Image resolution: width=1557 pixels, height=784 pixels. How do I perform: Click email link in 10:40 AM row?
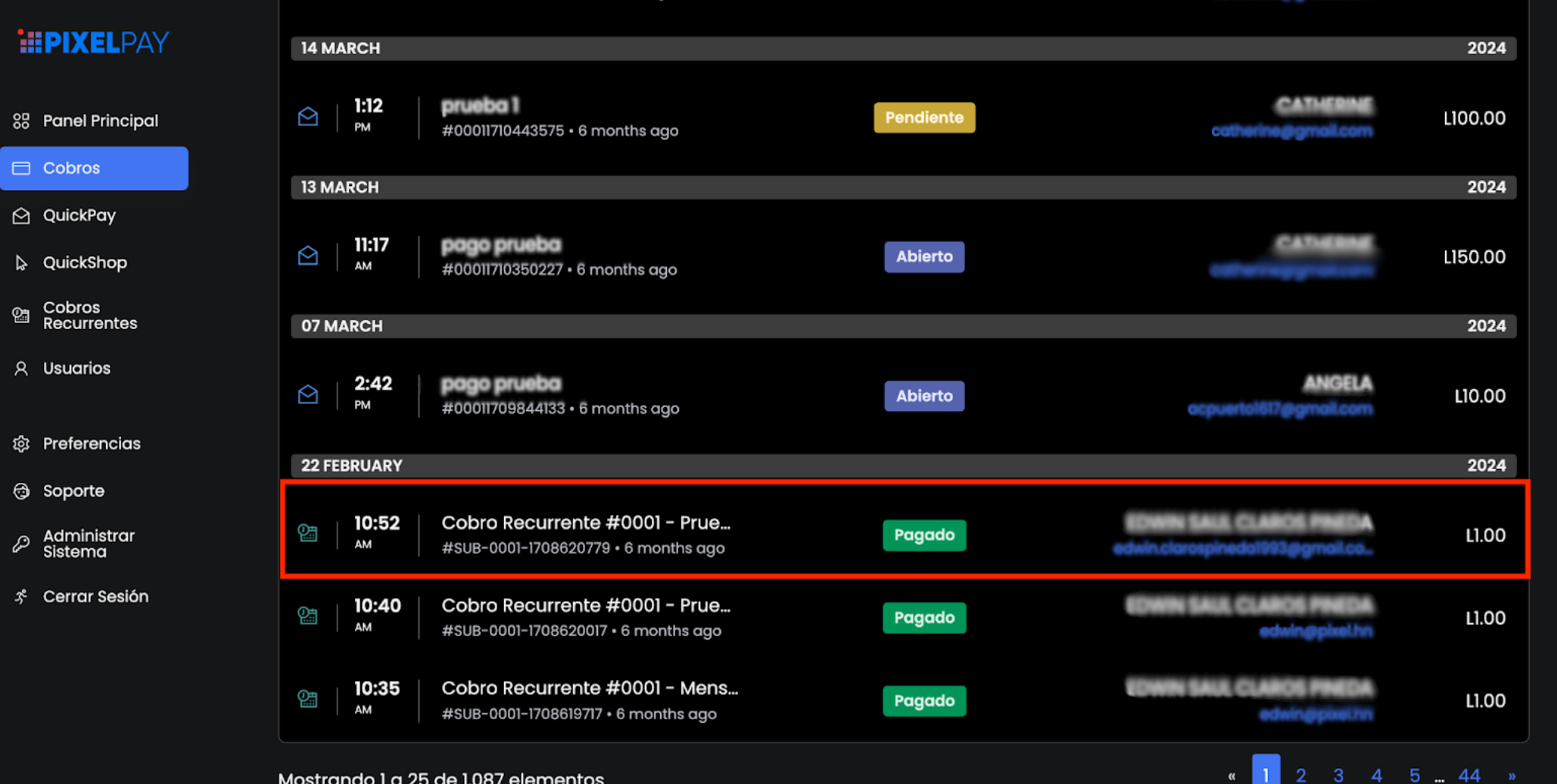coord(1316,630)
